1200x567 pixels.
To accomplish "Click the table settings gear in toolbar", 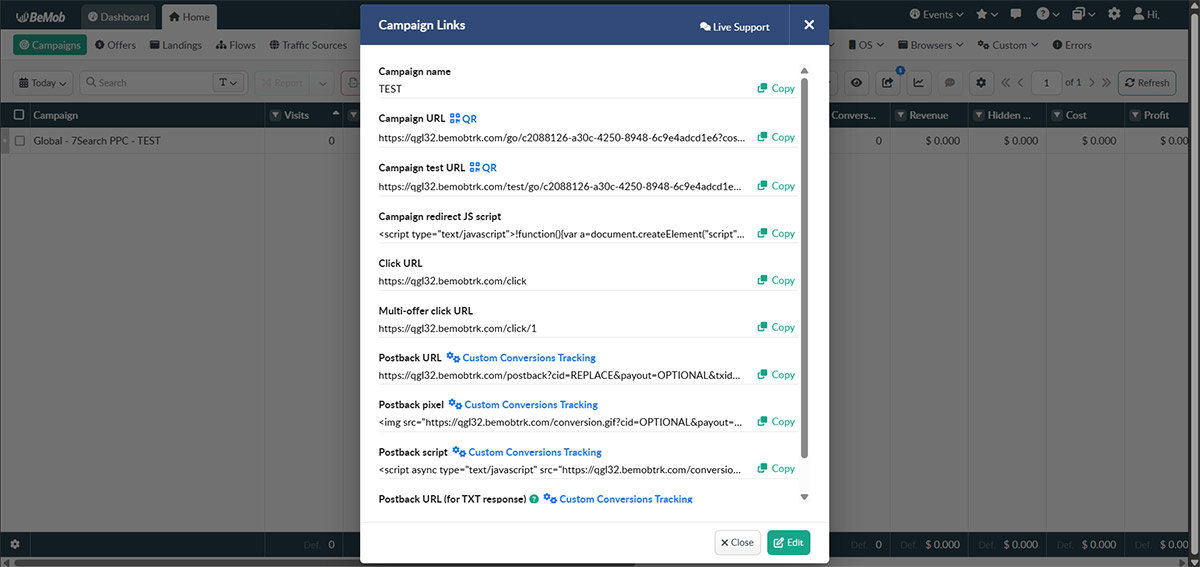I will [x=981, y=83].
